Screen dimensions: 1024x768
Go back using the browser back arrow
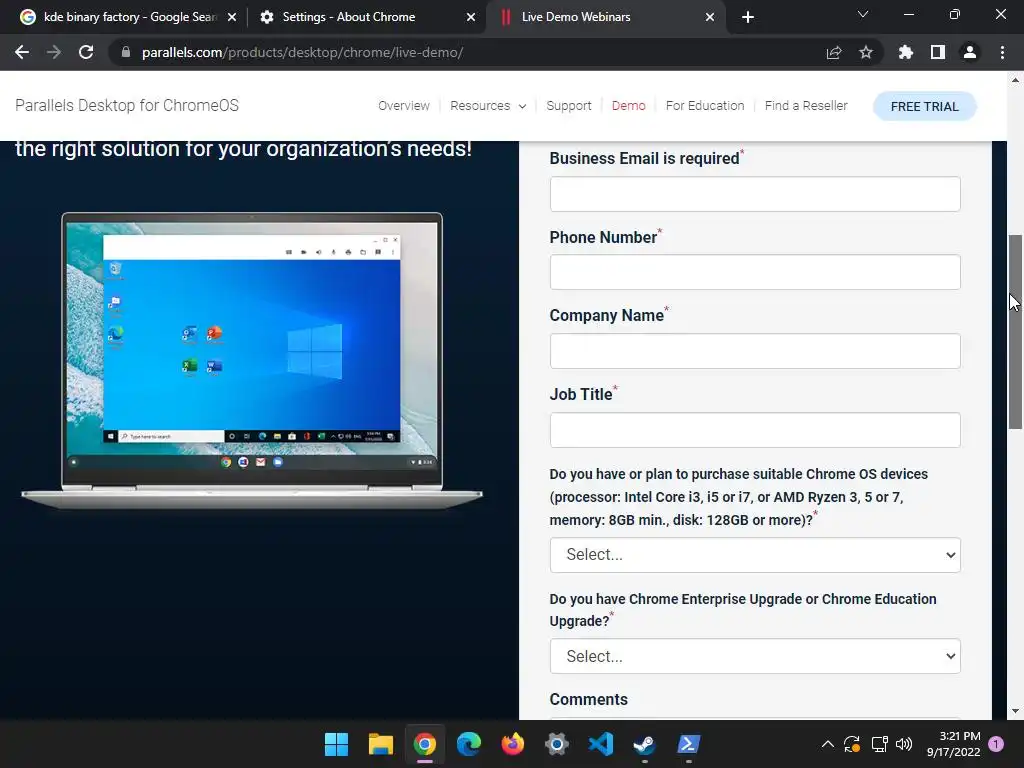coord(22,52)
